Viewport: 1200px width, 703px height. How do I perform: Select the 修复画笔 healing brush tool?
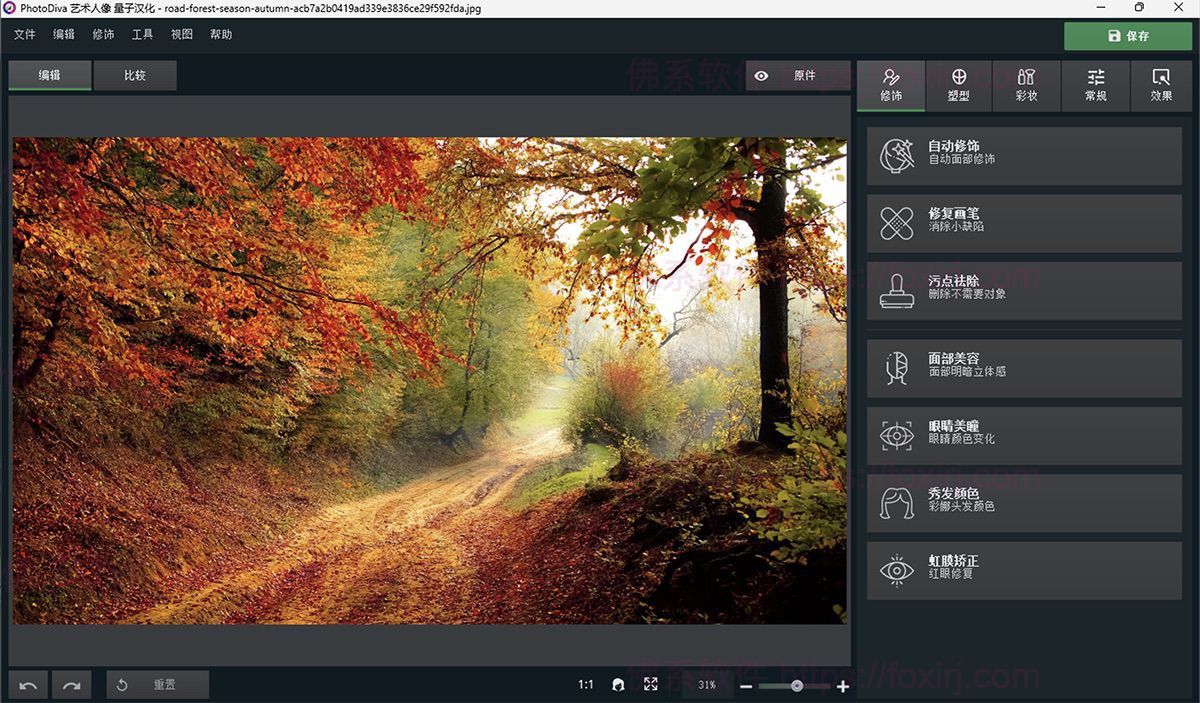click(x=1024, y=223)
